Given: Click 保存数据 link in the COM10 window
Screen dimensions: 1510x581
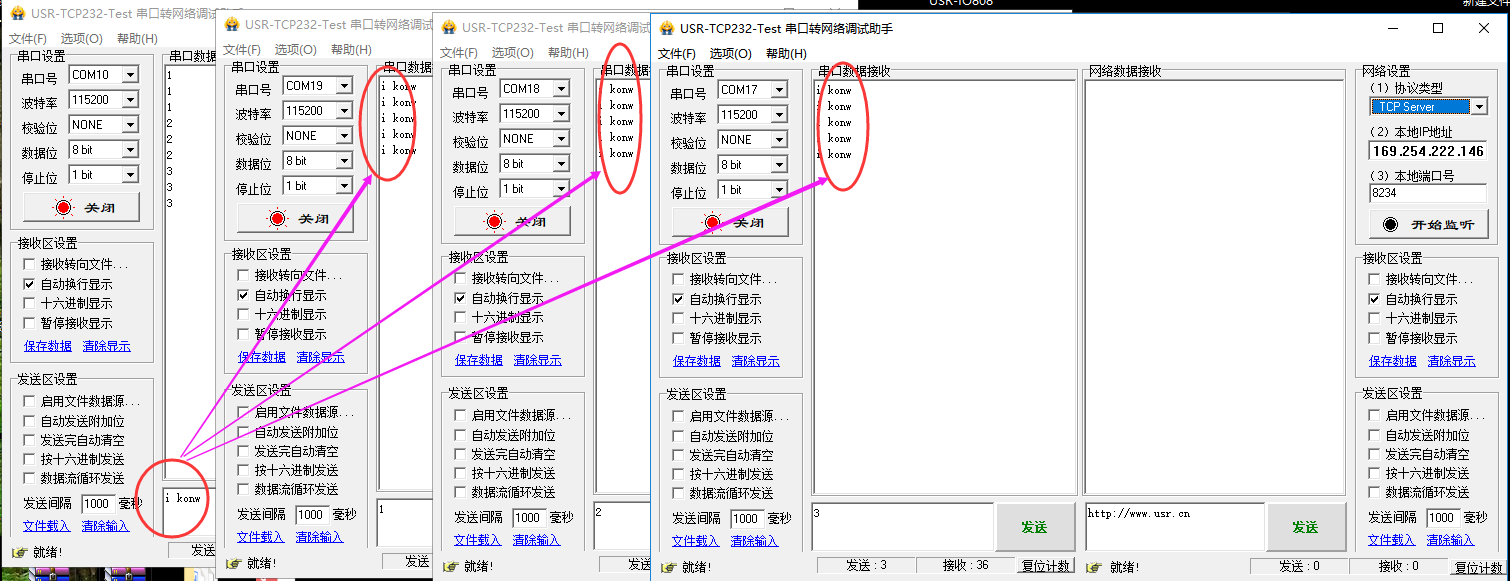Looking at the screenshot, I should click(48, 346).
